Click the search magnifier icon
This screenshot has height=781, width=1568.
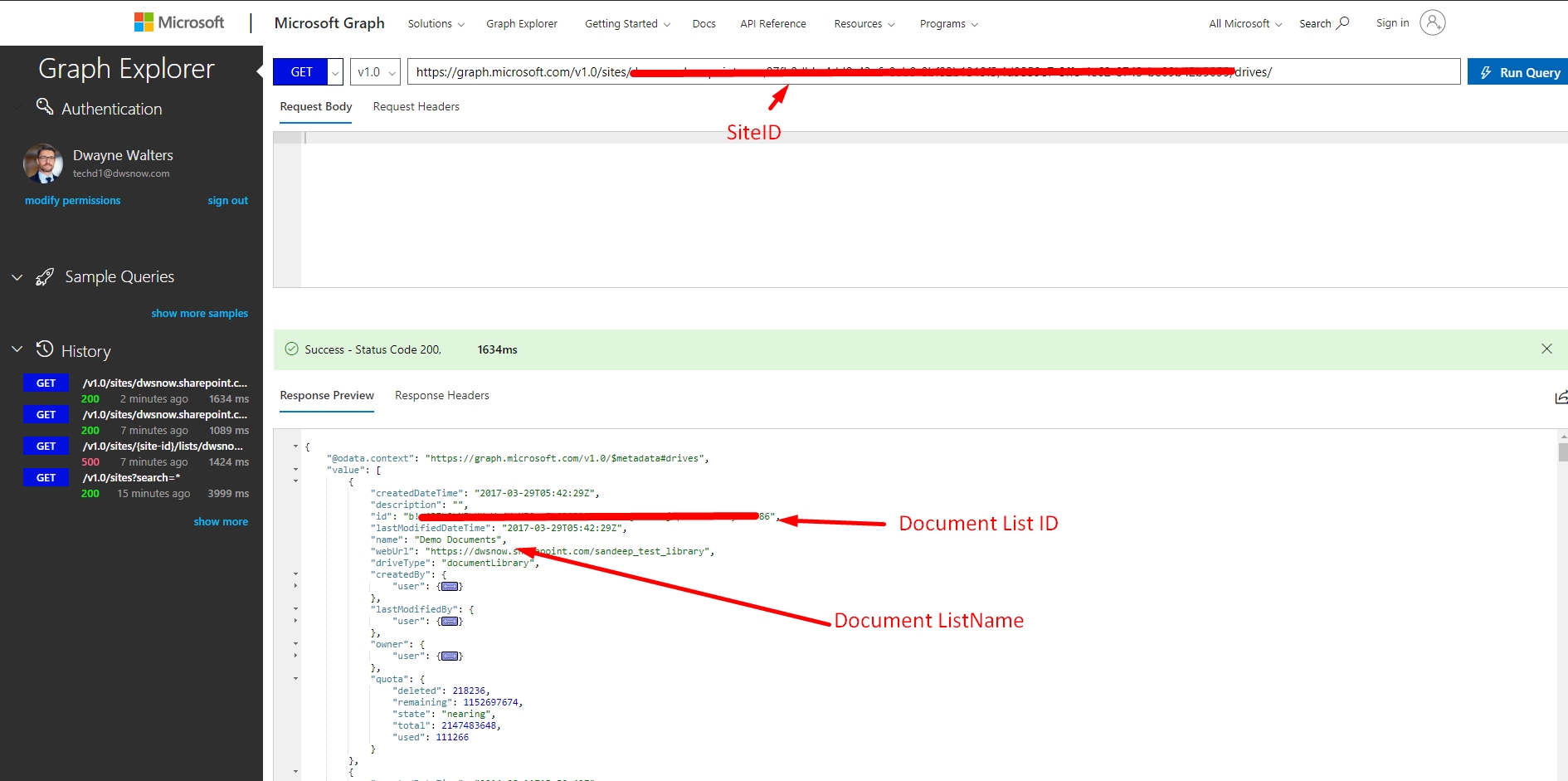tap(1343, 23)
